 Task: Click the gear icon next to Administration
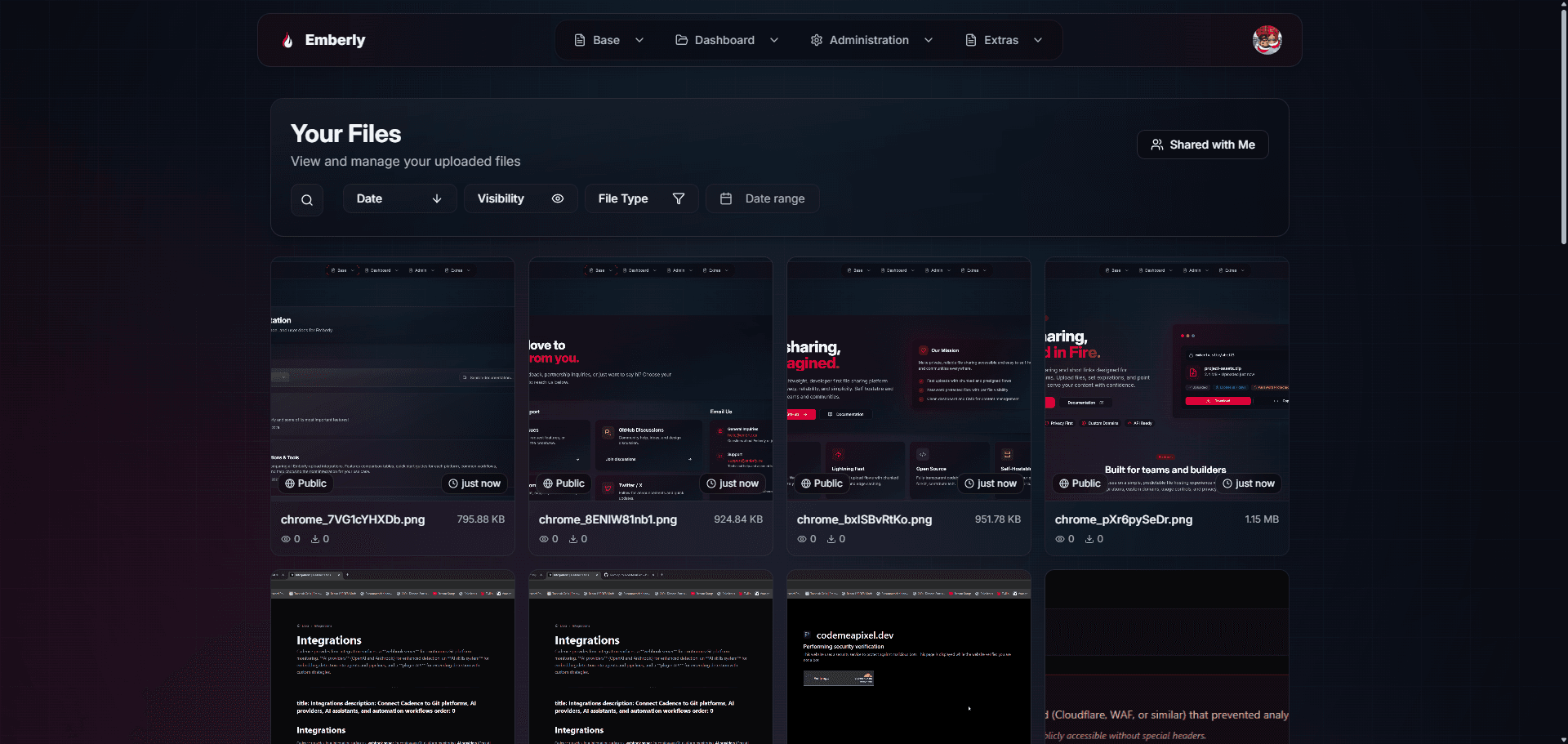tap(815, 39)
